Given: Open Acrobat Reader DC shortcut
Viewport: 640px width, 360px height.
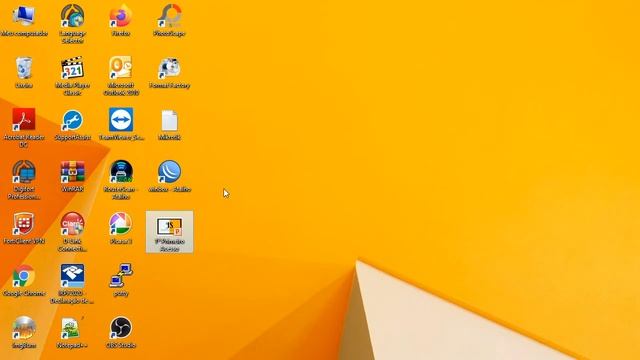Looking at the screenshot, I should (24, 128).
